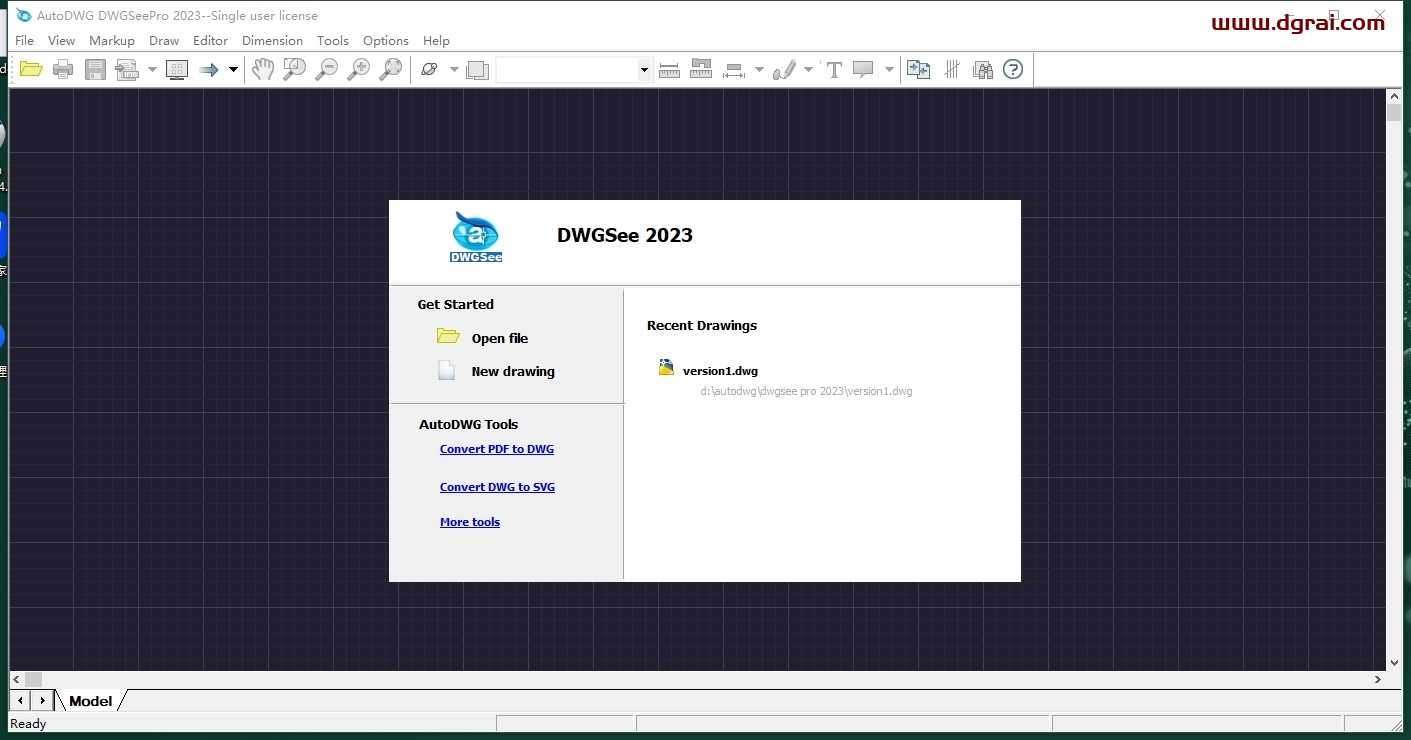The width and height of the screenshot is (1411, 740).
Task: Switch to the Model tab
Action: pos(90,701)
